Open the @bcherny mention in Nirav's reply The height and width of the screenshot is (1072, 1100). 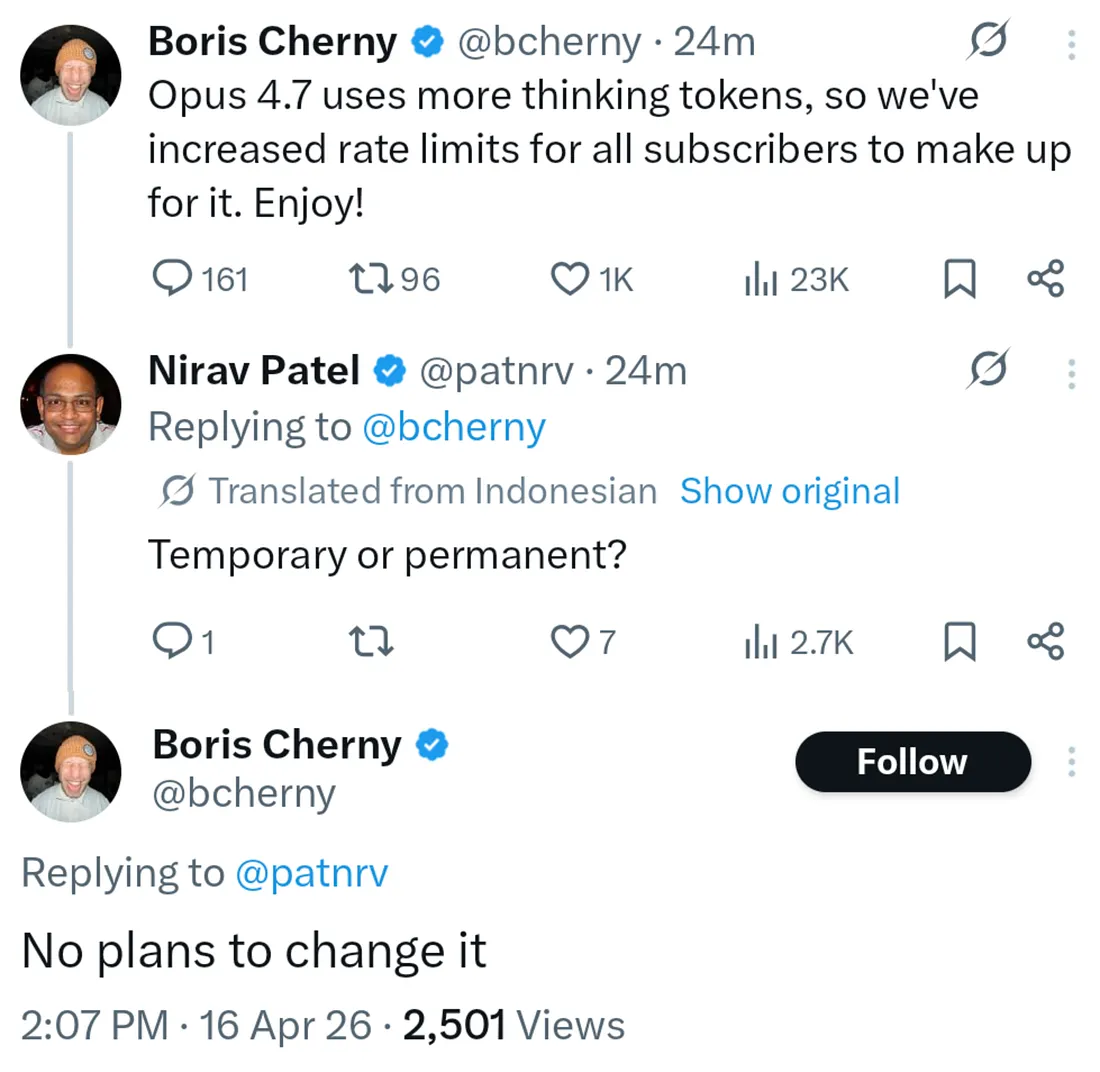(x=453, y=428)
